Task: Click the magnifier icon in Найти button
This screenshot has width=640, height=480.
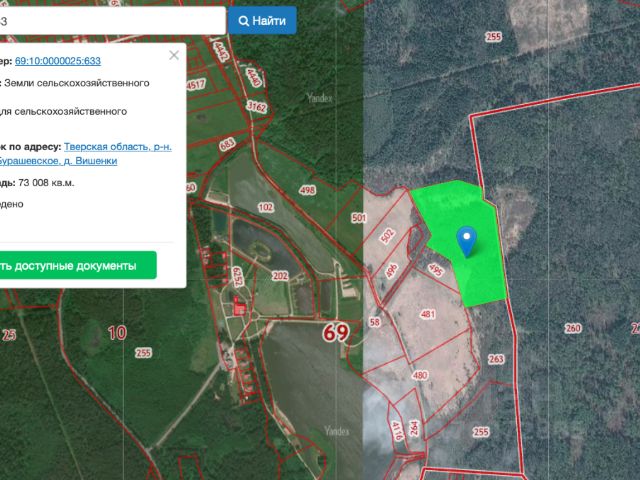Action: click(x=242, y=20)
